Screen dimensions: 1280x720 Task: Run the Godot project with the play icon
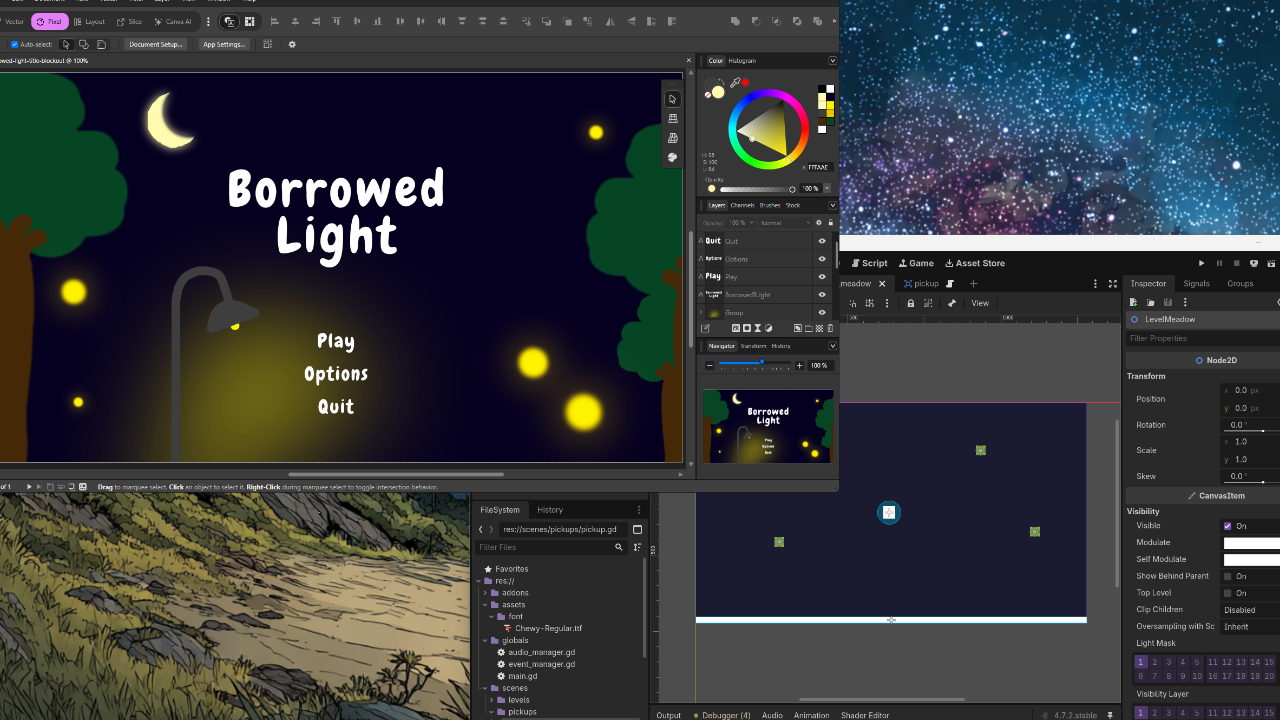(x=1201, y=263)
